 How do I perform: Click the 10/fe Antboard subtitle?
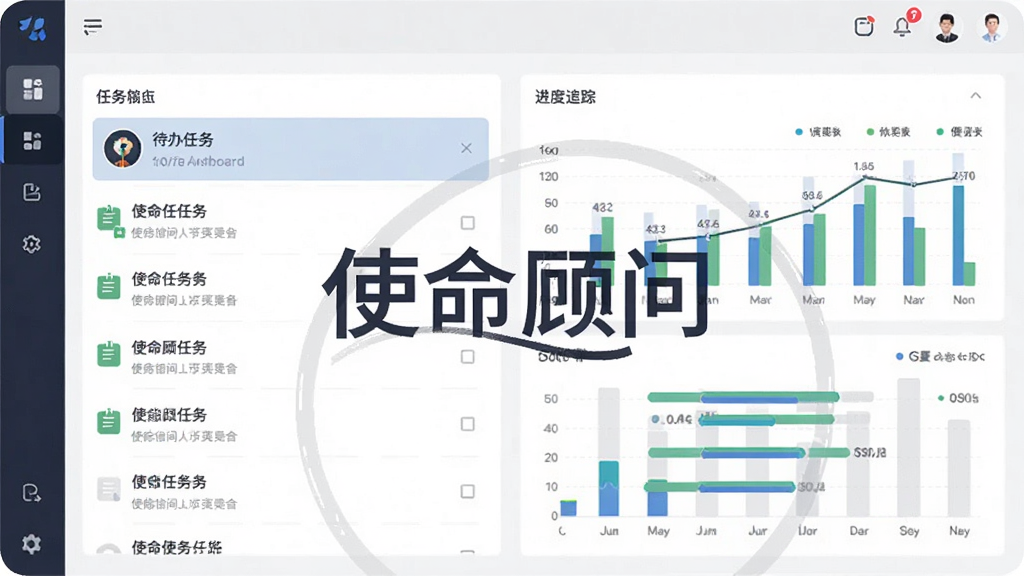198,161
